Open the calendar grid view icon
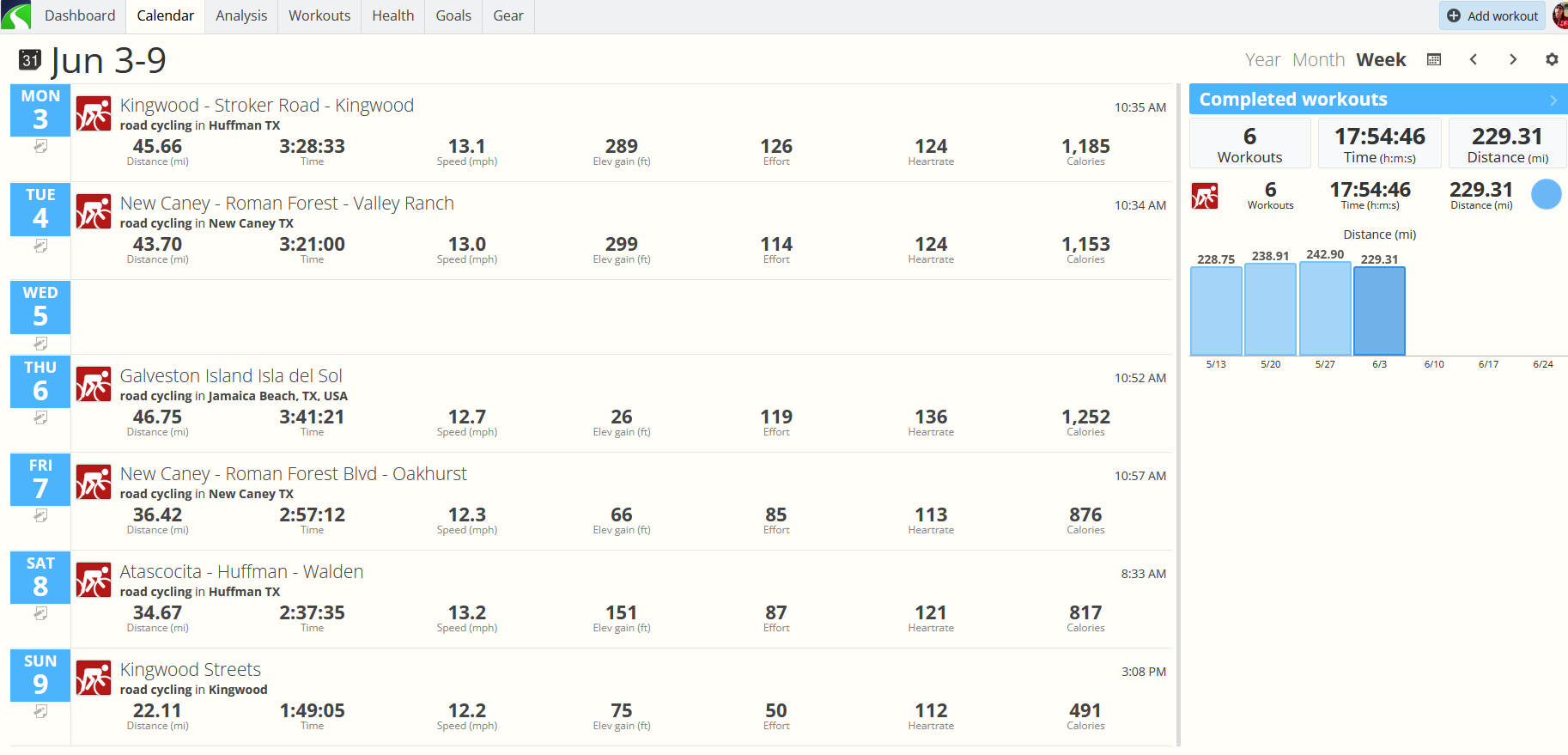This screenshot has height=755, width=1568. (x=1434, y=59)
